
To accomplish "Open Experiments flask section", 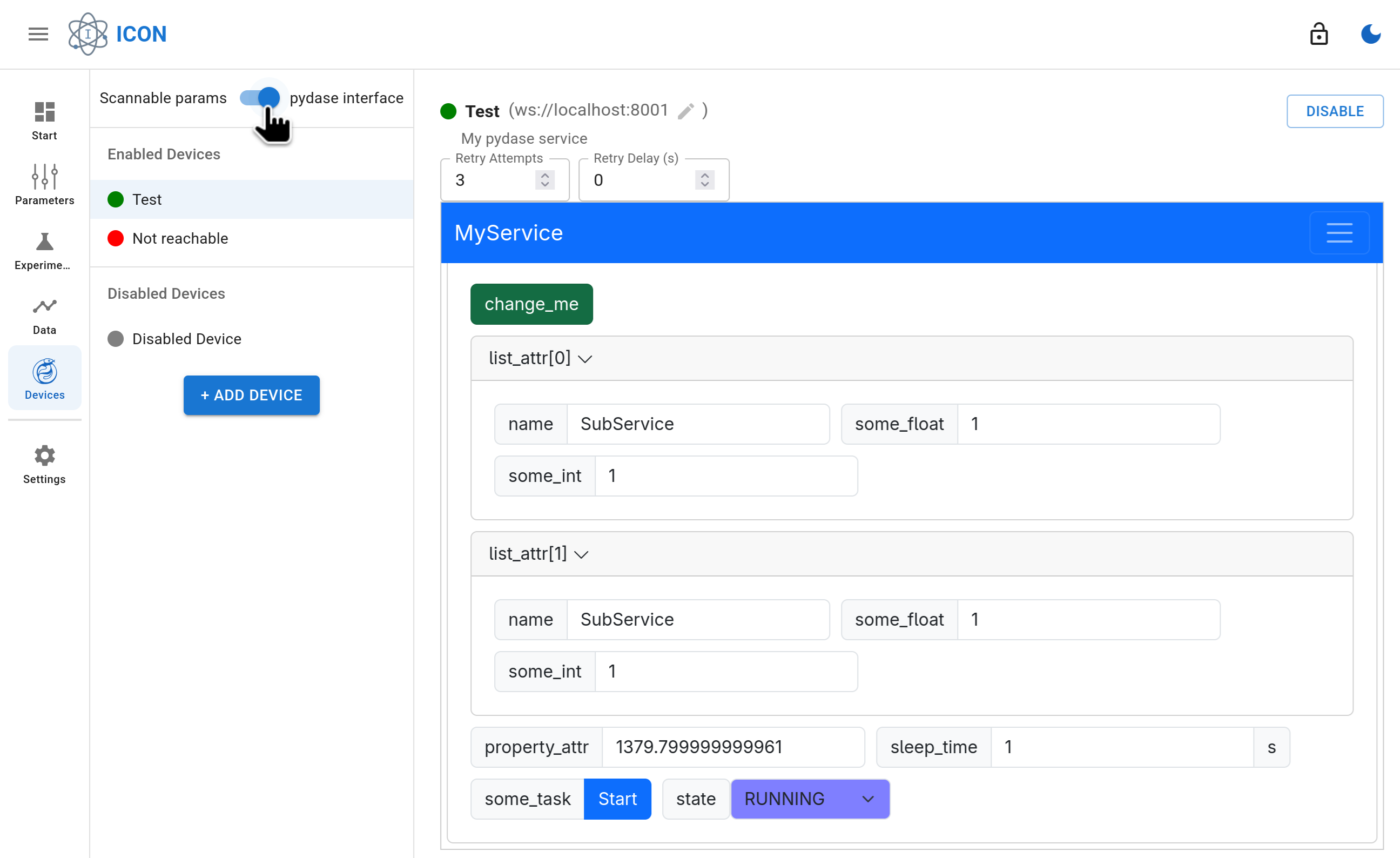I will pos(44,250).
